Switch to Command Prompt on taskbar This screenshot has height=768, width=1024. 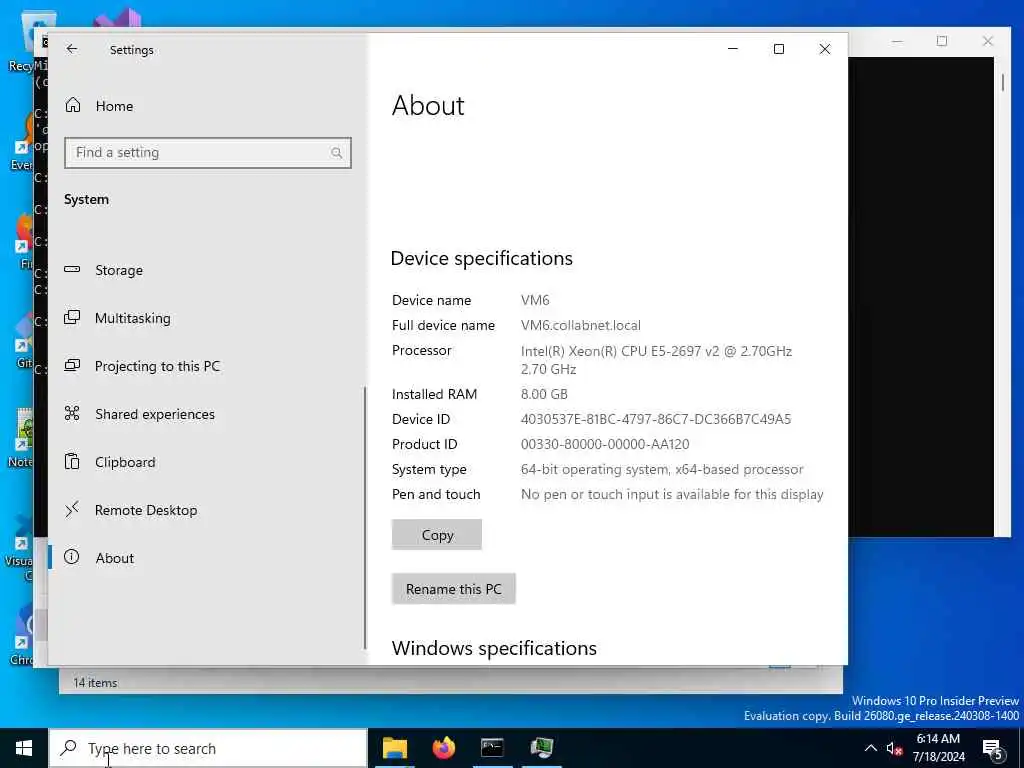coord(492,748)
